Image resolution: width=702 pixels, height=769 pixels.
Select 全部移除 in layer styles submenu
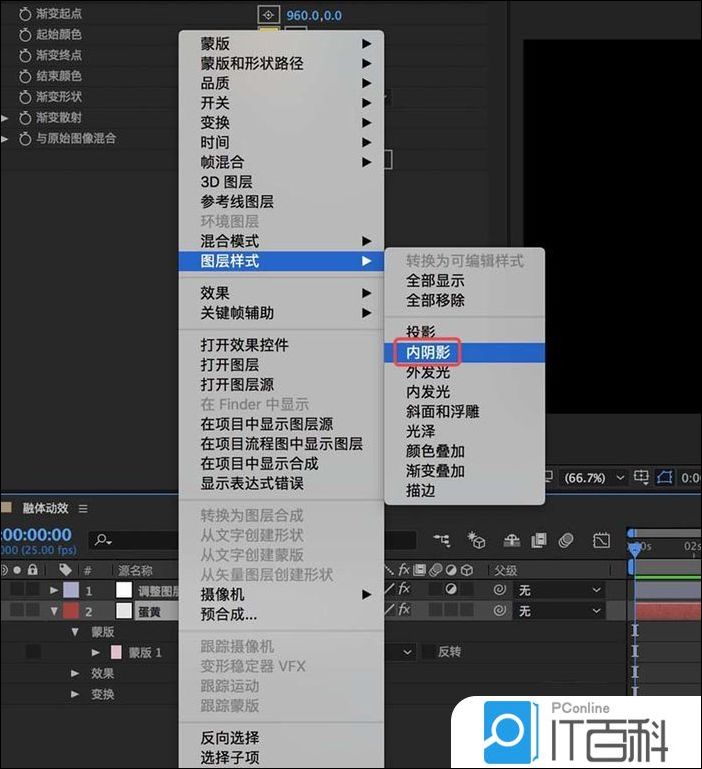[x=464, y=300]
